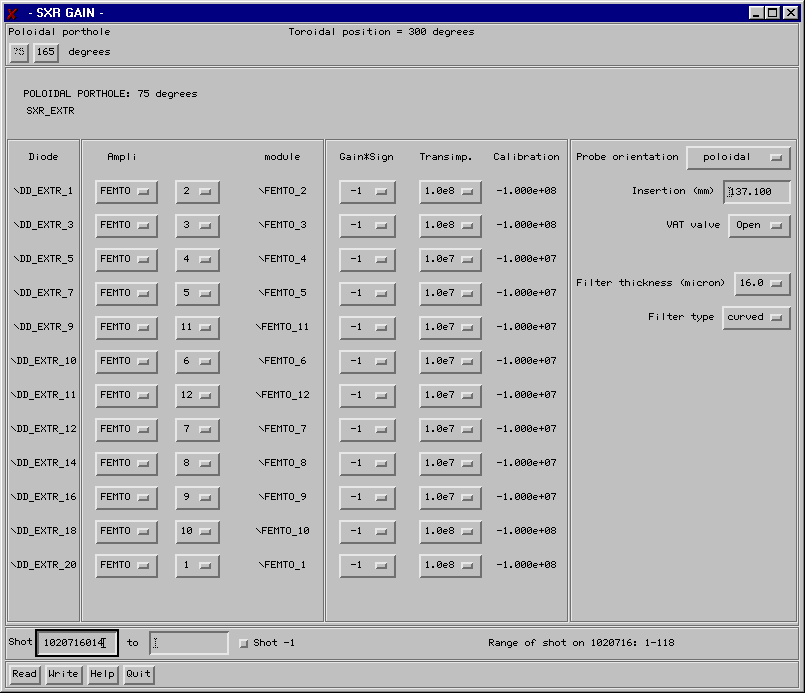Enable the Shot -1 checkbox
Viewport: 805px width, 693px height.
[244, 643]
